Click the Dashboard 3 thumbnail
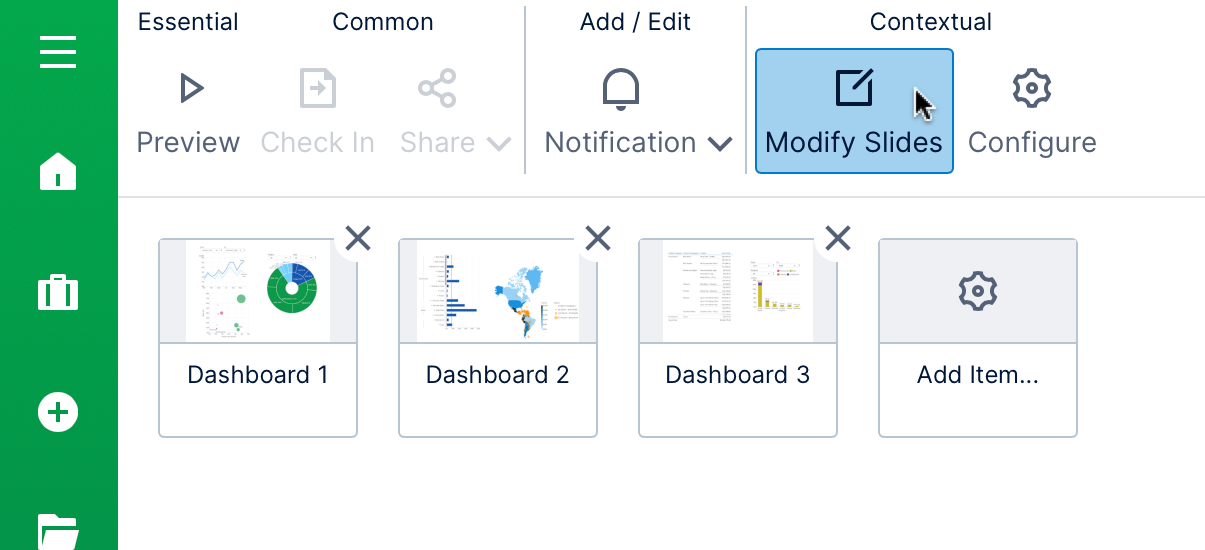Image resolution: width=1205 pixels, height=550 pixels. pyautogui.click(x=738, y=292)
